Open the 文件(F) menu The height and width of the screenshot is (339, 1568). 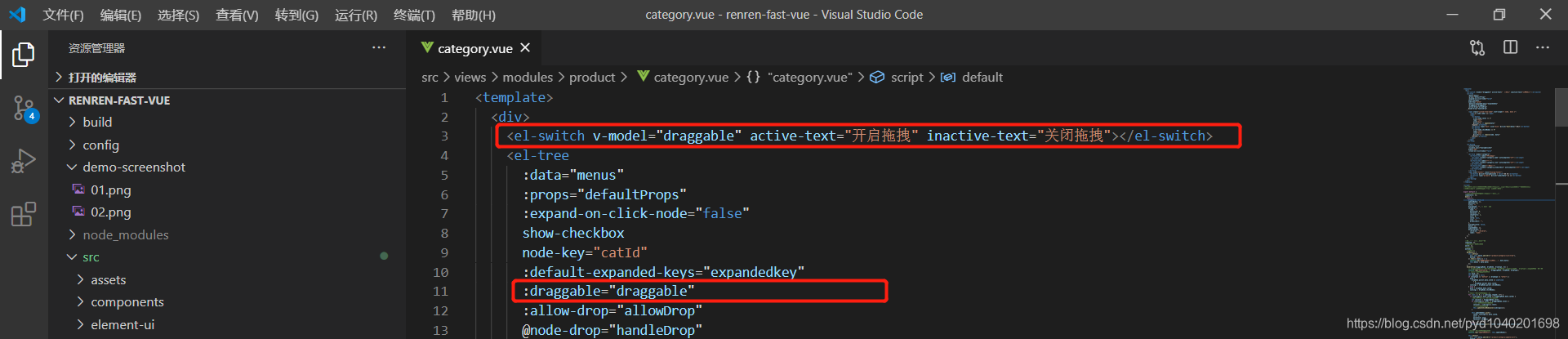click(x=64, y=15)
